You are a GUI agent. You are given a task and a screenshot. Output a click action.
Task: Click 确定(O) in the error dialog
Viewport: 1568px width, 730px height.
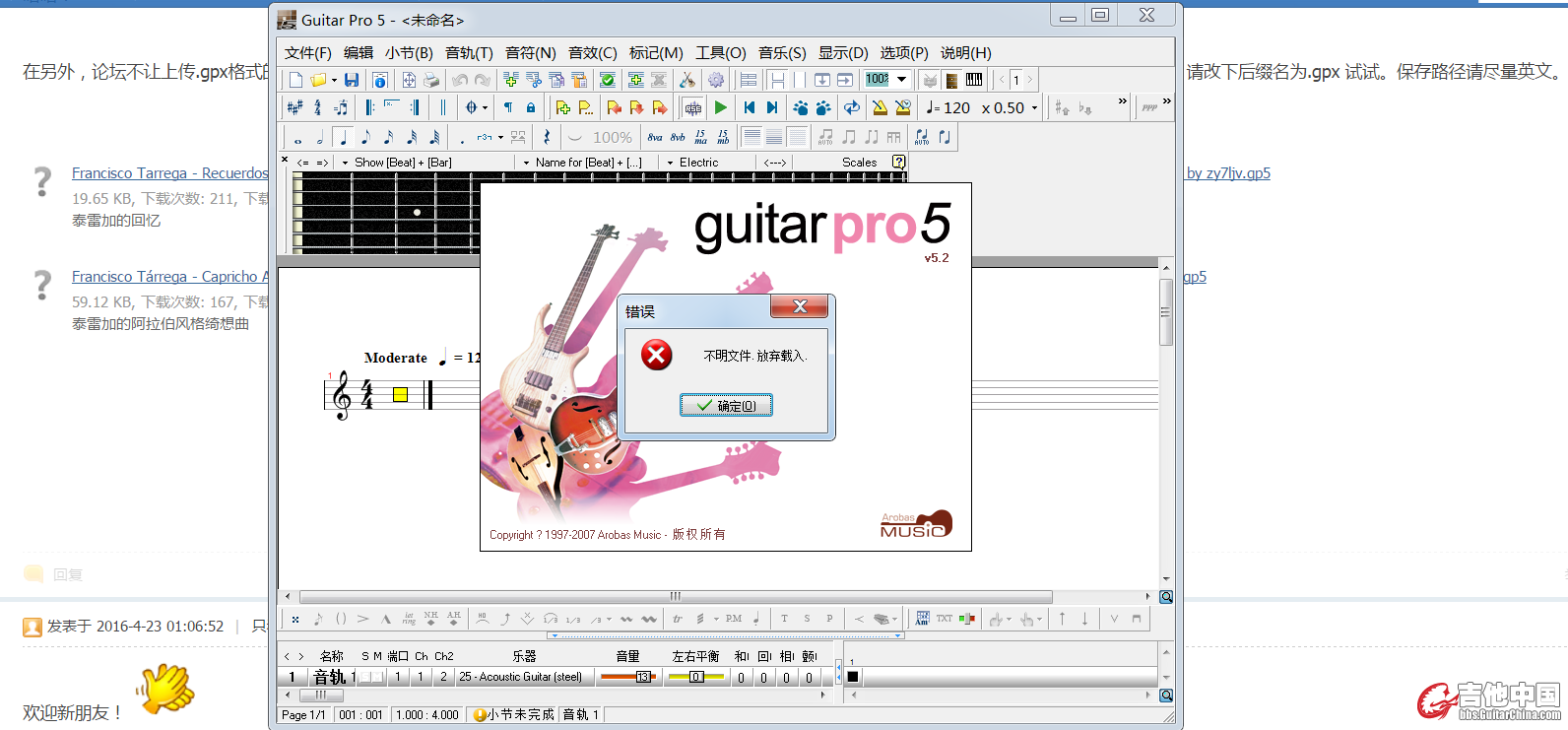(x=726, y=405)
